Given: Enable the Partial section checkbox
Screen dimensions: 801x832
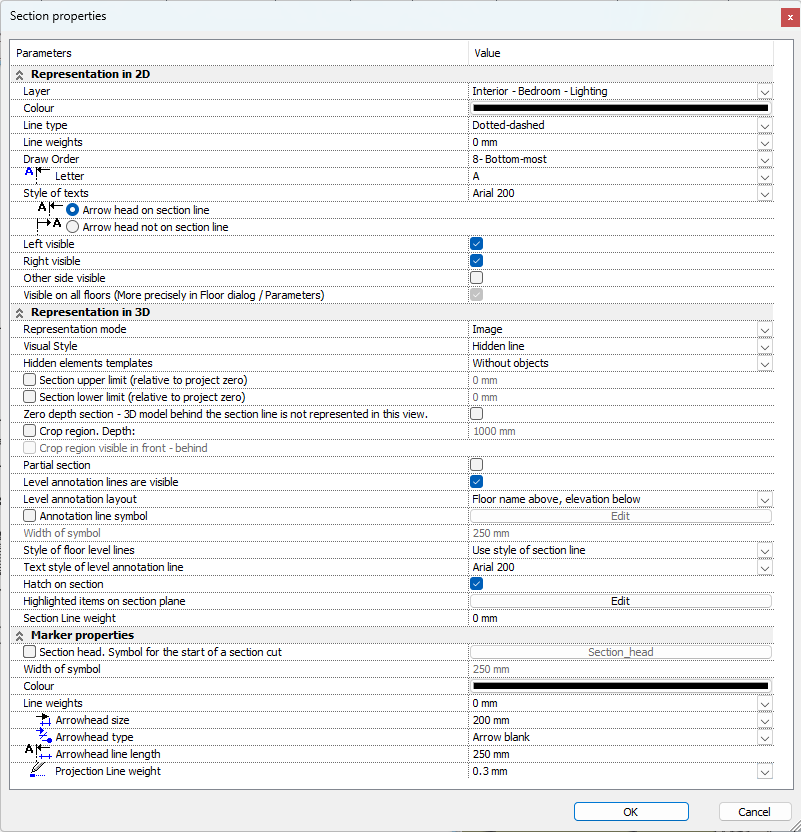Looking at the screenshot, I should [477, 465].
